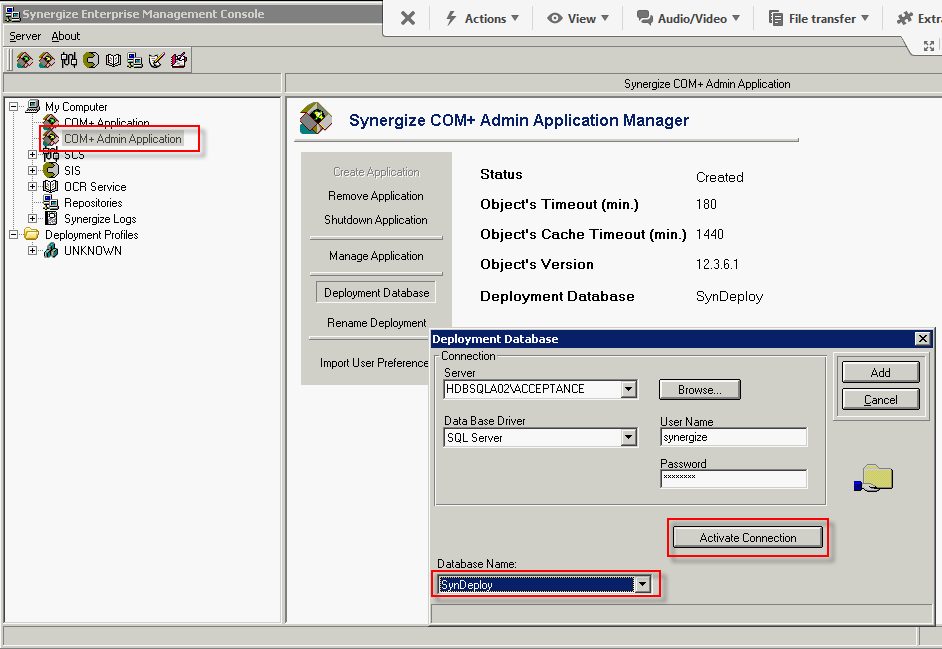Select the OCR Service book toolbar icon

(113, 60)
